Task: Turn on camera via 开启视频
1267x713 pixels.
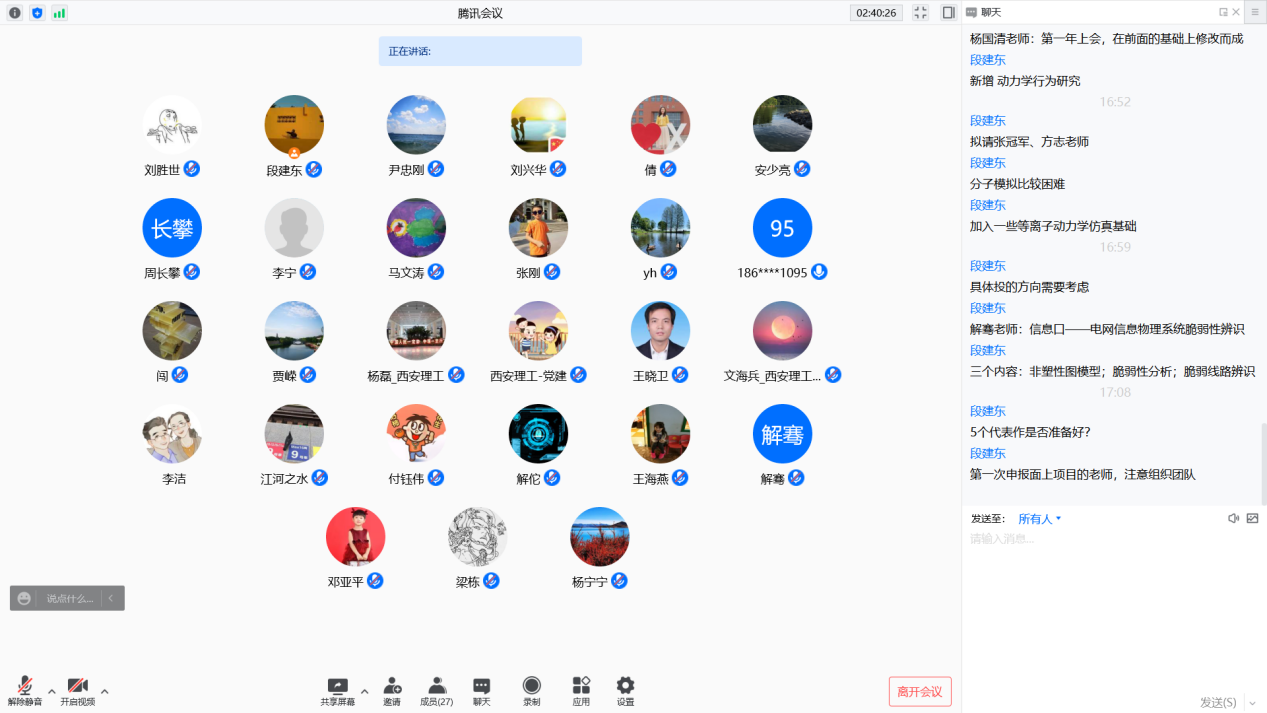Action: pyautogui.click(x=77, y=687)
